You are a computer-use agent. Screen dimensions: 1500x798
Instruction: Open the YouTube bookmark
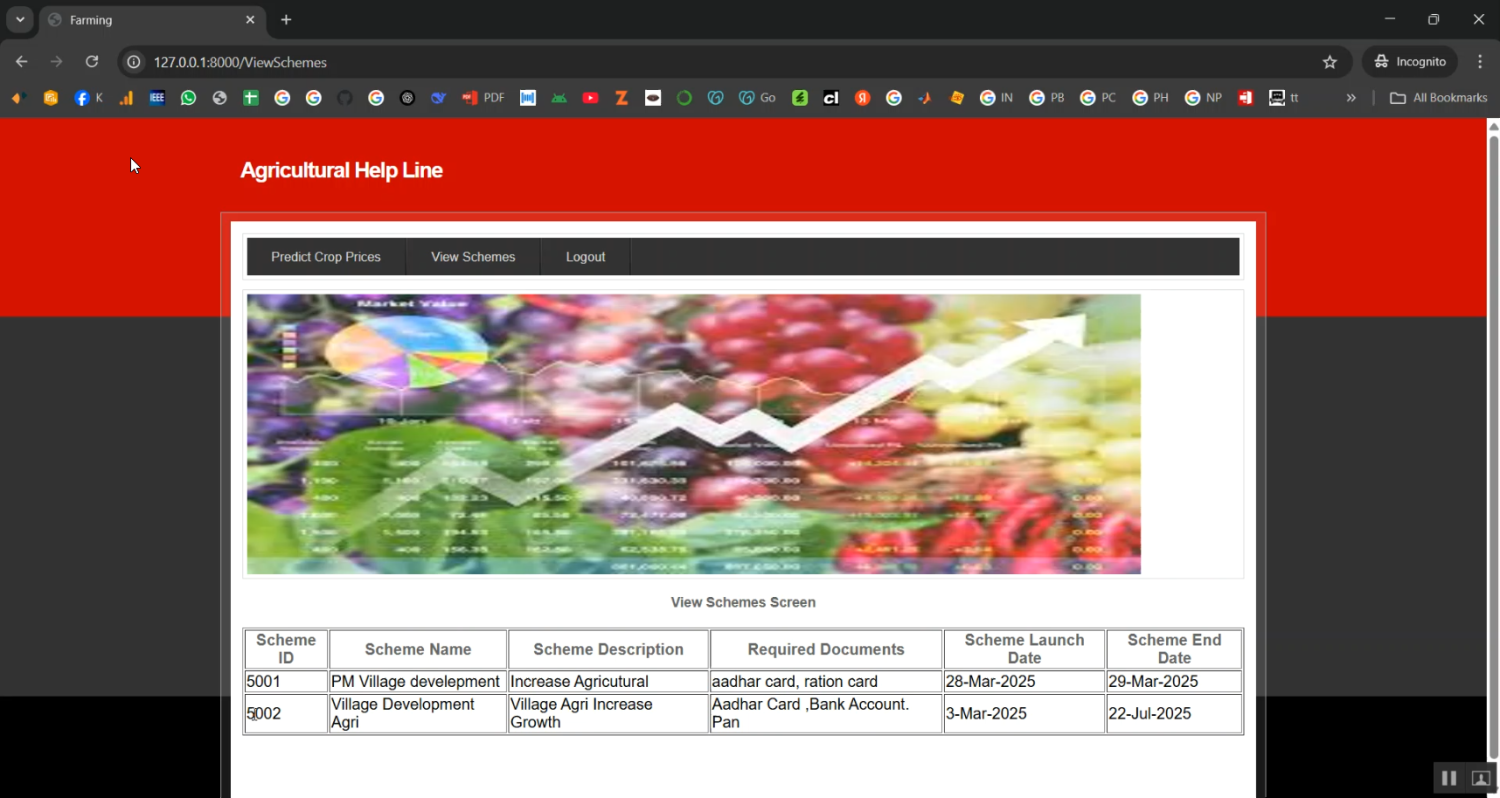click(590, 98)
